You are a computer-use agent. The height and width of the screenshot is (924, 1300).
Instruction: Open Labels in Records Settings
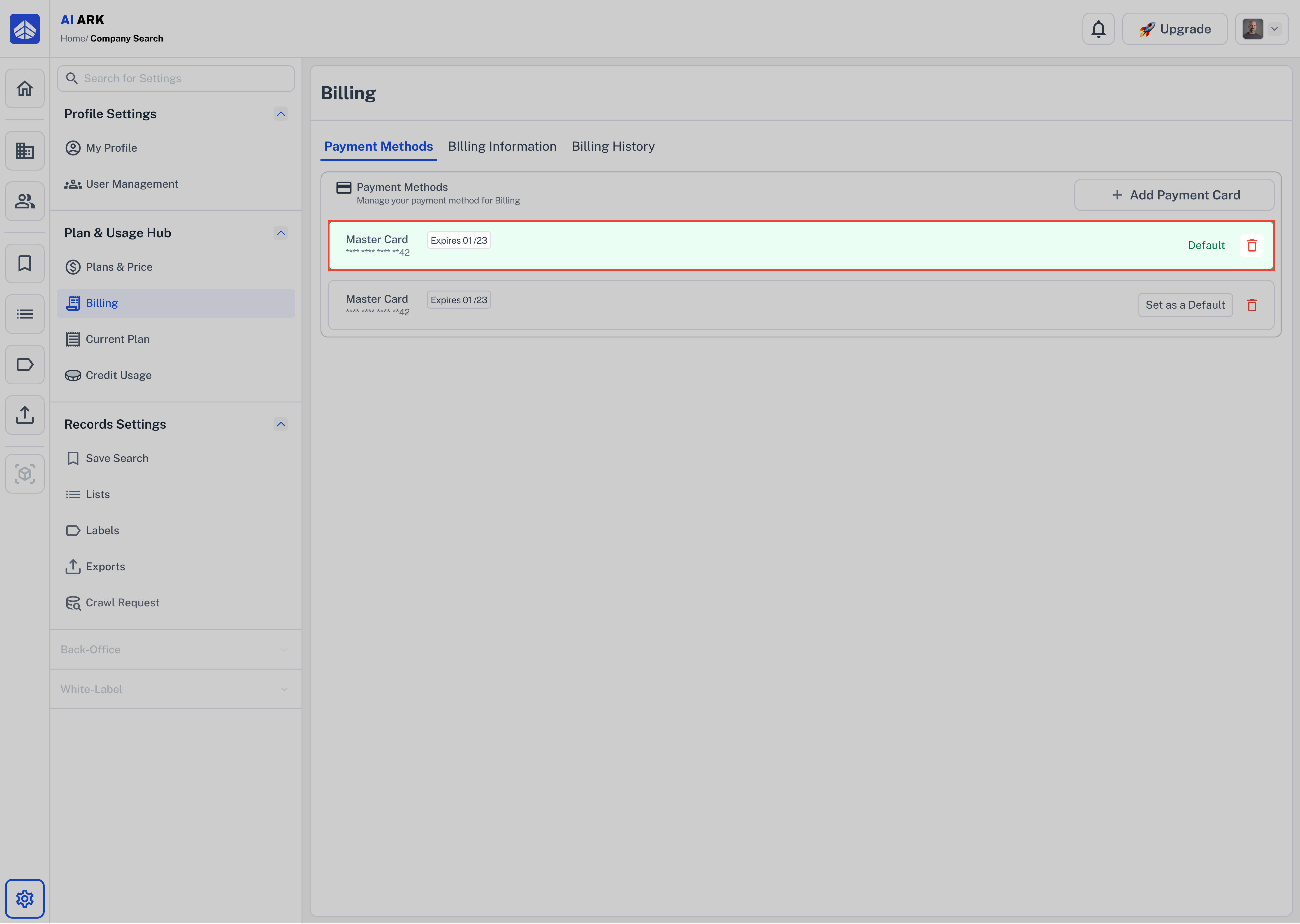click(176, 531)
